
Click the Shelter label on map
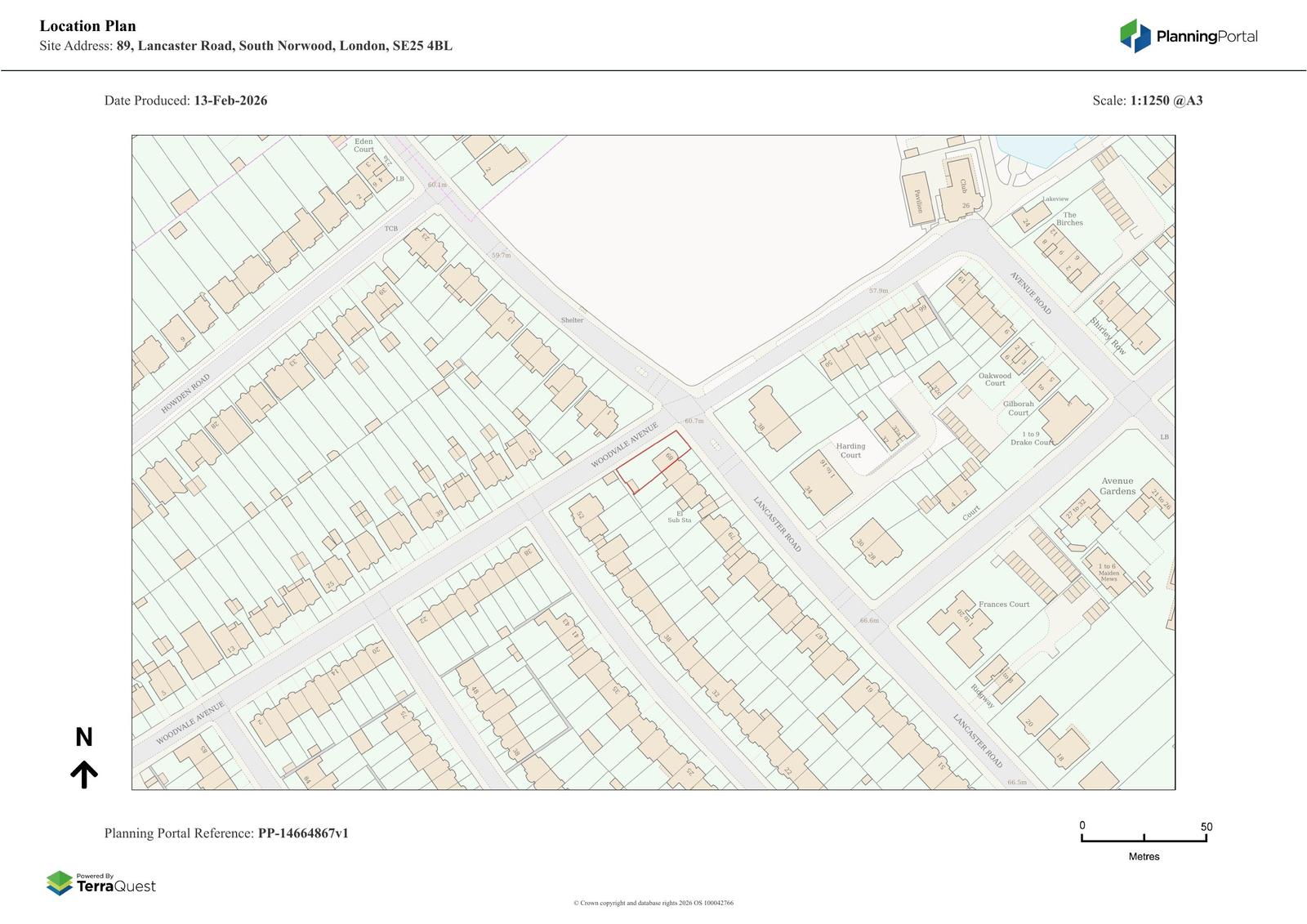[572, 319]
